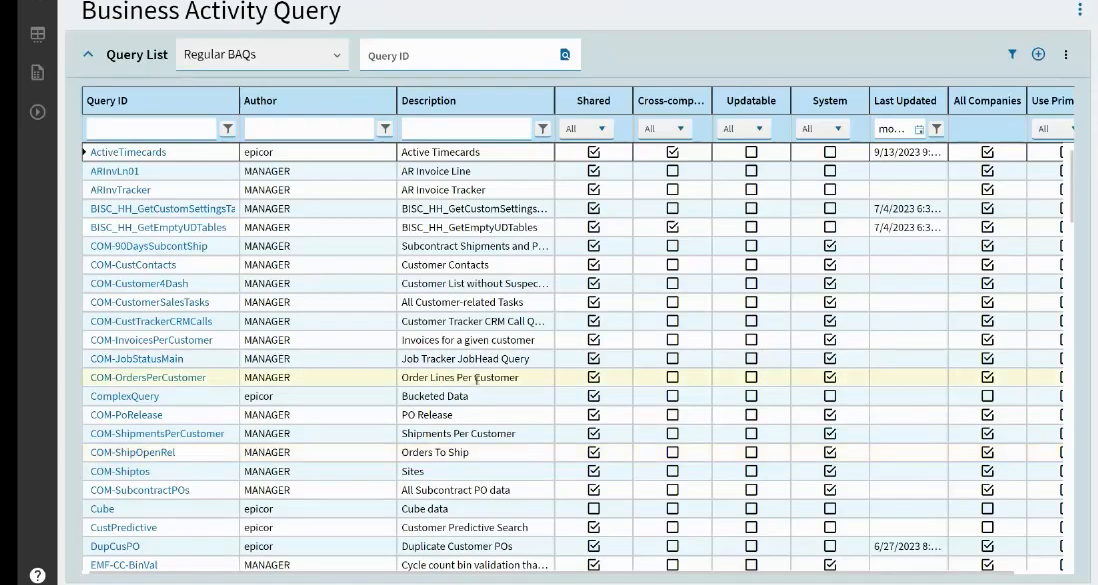Open the COM-ShipOpenRel query link
Screen dimensions: 1098x585
point(132,453)
